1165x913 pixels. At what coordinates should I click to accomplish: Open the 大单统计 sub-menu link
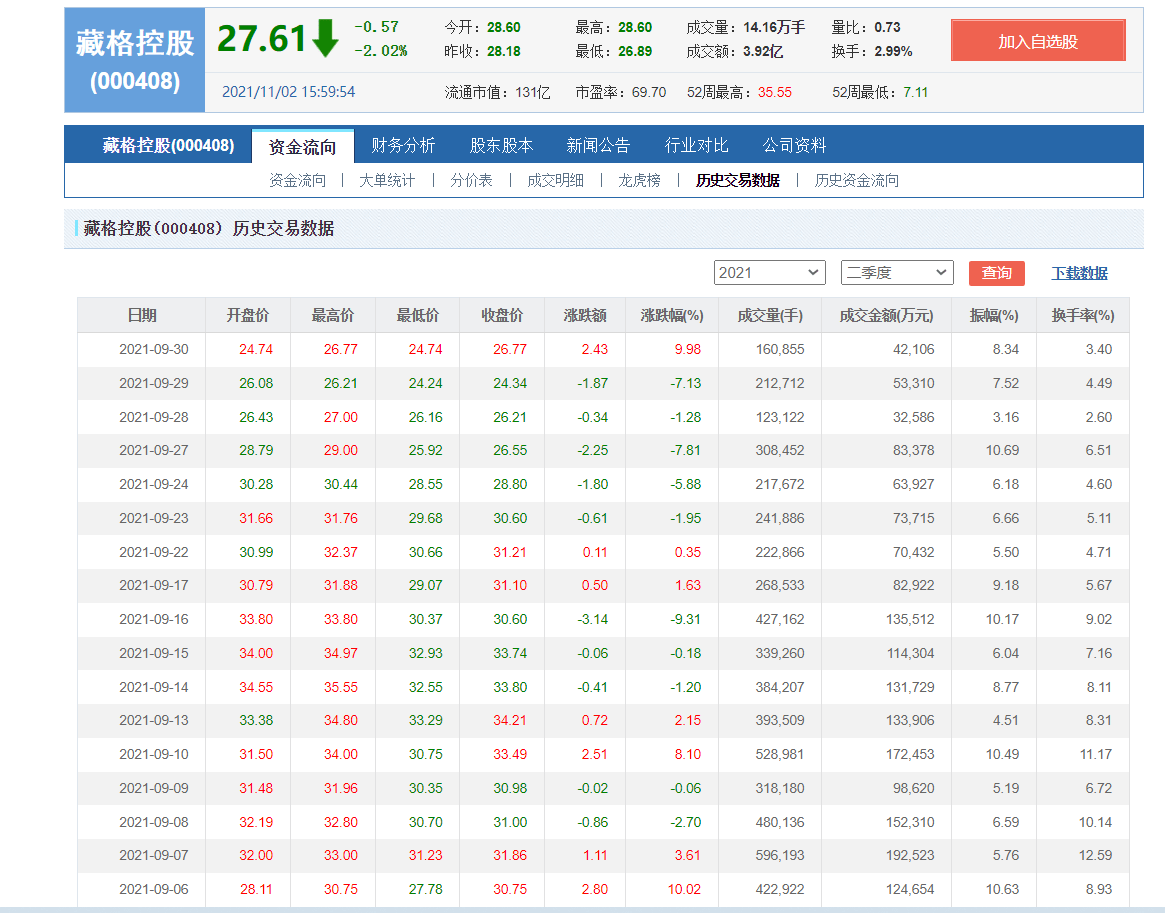point(387,180)
